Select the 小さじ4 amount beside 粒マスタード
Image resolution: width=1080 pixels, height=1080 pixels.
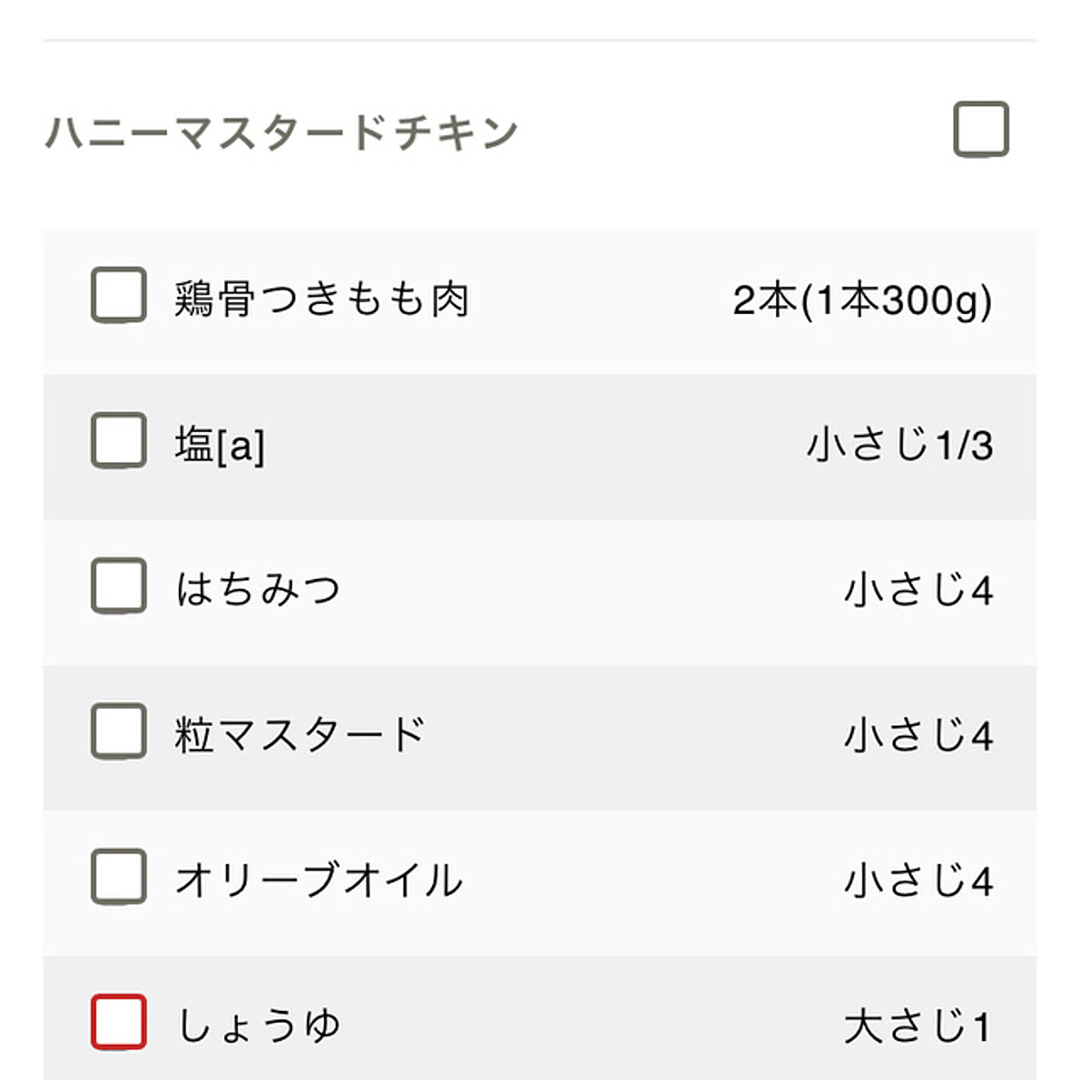point(918,735)
